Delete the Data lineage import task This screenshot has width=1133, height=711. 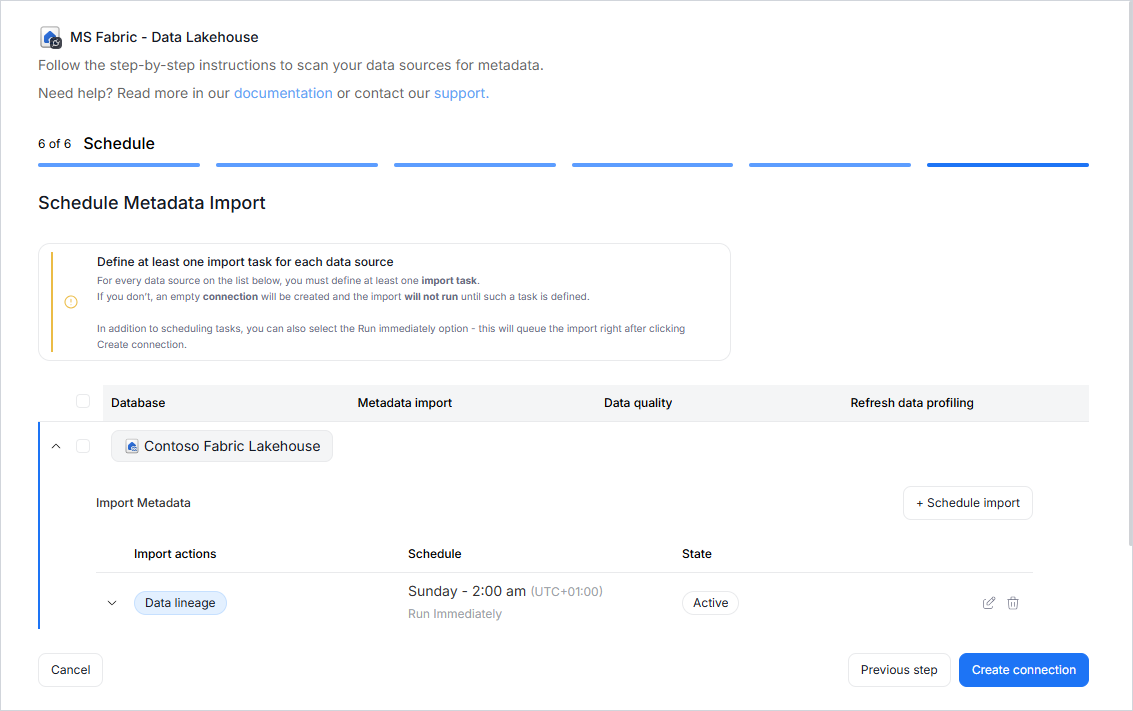1013,603
